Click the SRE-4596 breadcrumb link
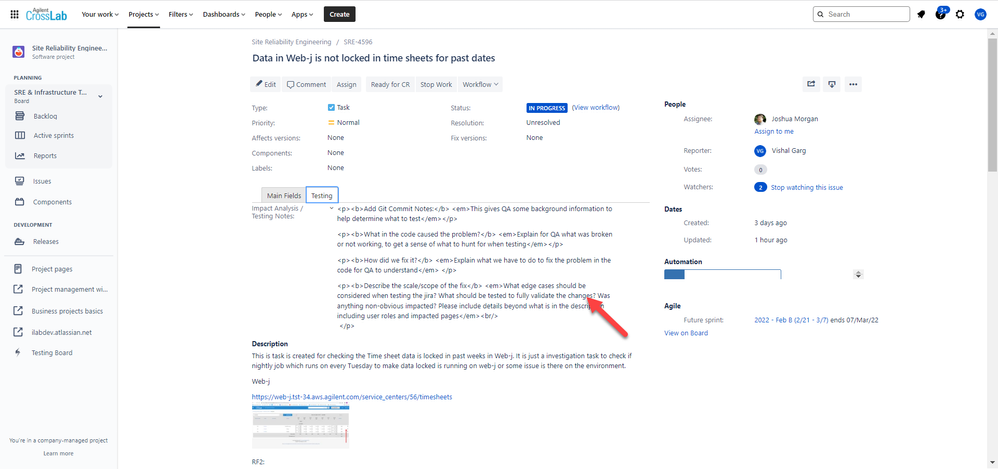Viewport: 998px width, 469px height. point(358,42)
